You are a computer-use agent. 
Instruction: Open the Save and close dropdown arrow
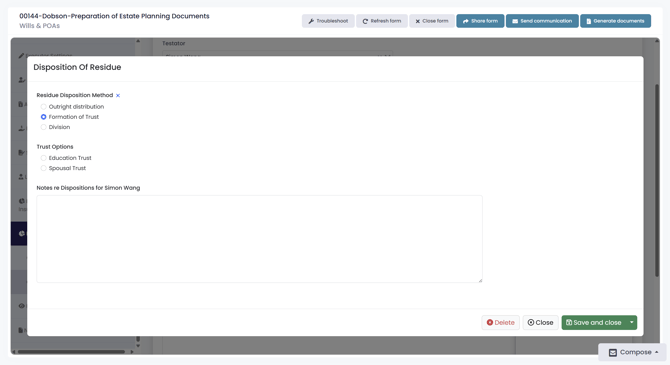[x=632, y=322]
